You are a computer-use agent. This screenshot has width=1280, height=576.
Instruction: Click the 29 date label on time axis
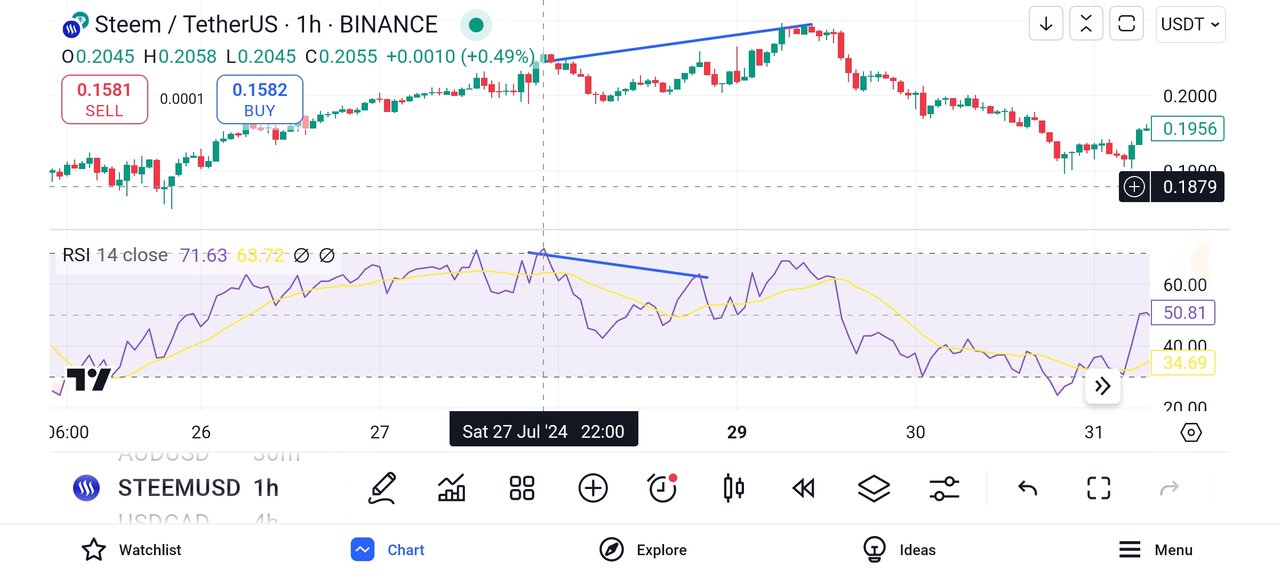737,432
